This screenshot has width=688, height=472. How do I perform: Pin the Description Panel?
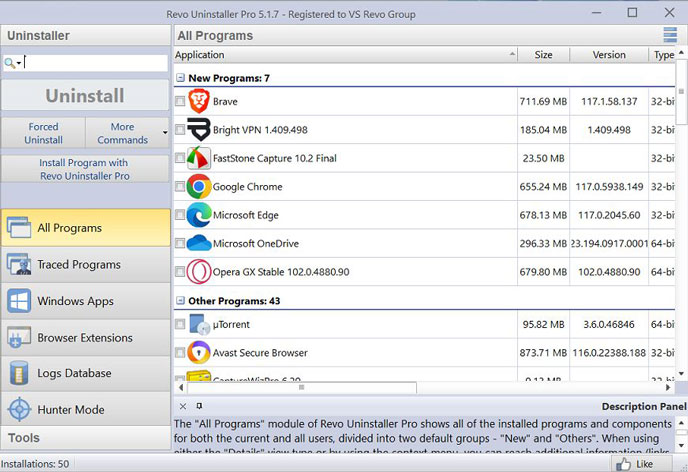199,406
